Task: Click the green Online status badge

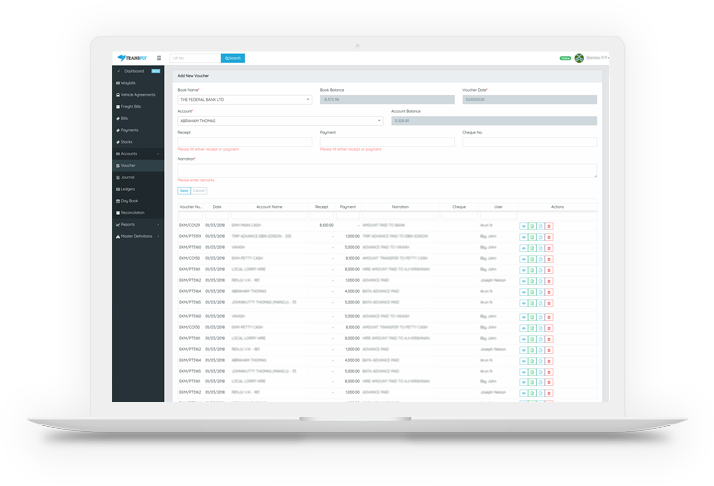Action: point(565,58)
